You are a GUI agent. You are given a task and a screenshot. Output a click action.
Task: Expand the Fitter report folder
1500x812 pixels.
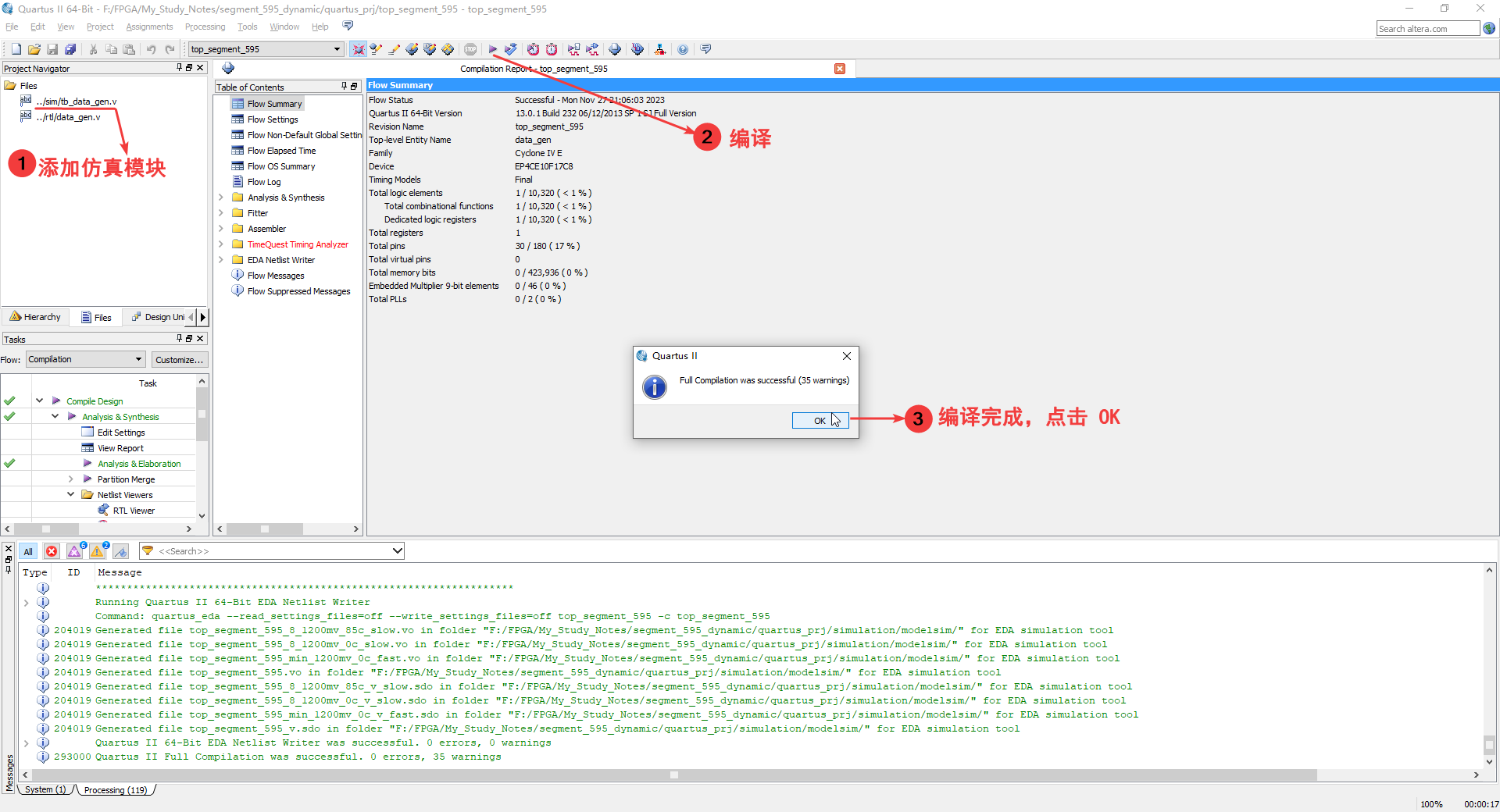pyautogui.click(x=221, y=213)
